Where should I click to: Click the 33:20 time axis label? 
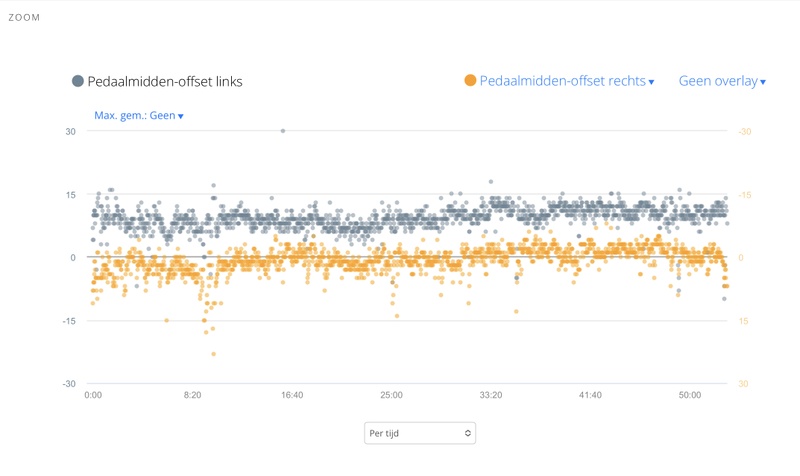click(491, 396)
